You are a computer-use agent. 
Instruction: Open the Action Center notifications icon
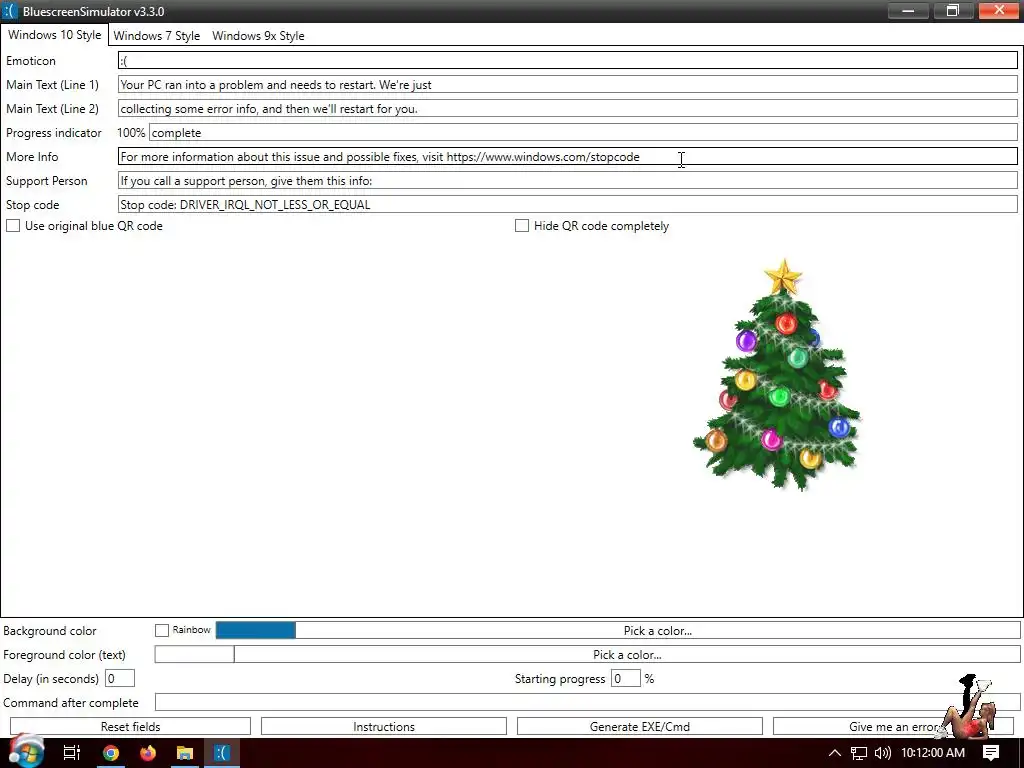tap(991, 753)
